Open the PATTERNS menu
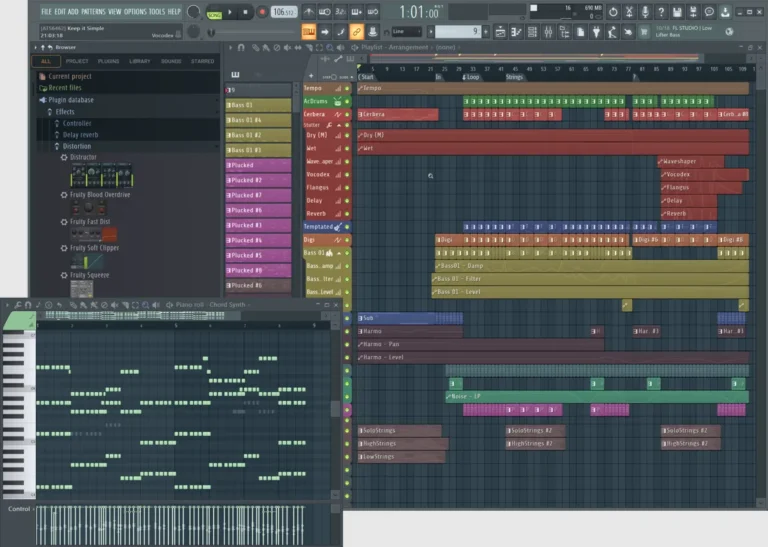The image size is (768, 547). (x=93, y=11)
